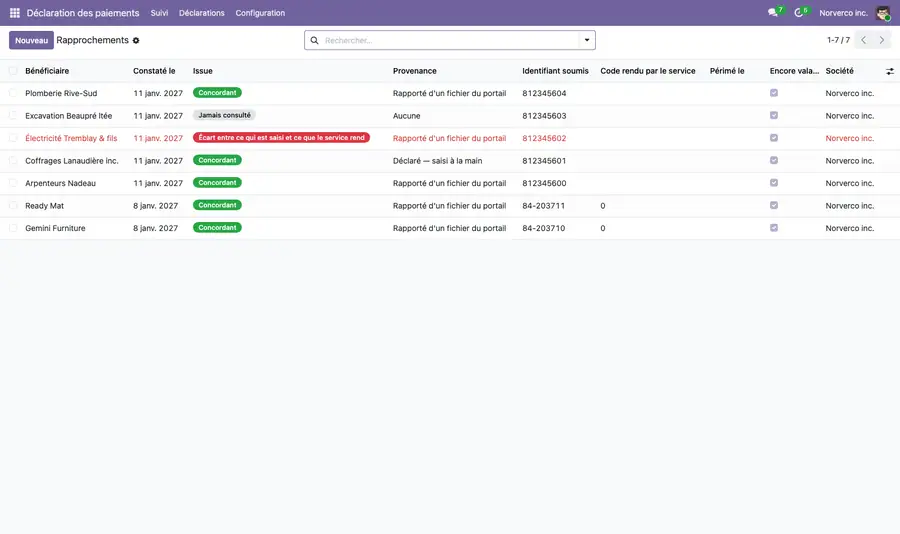Click the red Écart entre ce qui est saisi badge

pos(281,137)
